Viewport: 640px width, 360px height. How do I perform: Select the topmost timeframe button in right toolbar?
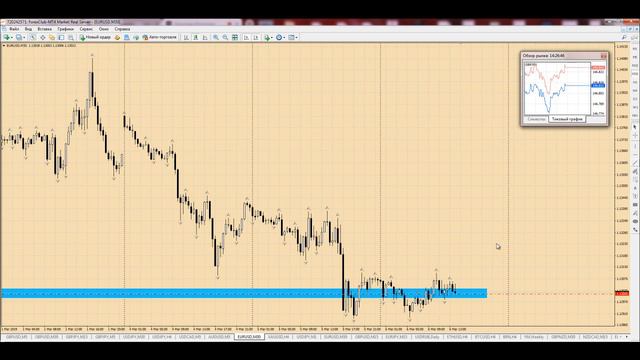635,49
